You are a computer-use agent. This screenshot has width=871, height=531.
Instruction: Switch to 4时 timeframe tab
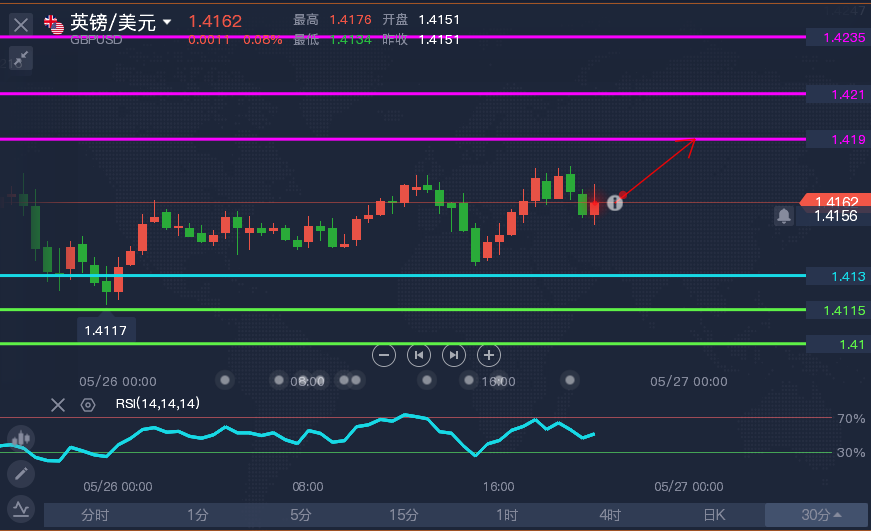(x=610, y=515)
